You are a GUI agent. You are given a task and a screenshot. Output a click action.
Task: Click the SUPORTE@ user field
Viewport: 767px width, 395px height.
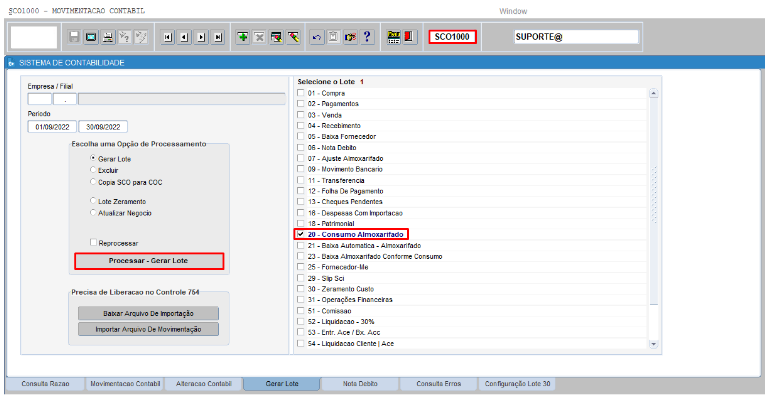tap(576, 37)
